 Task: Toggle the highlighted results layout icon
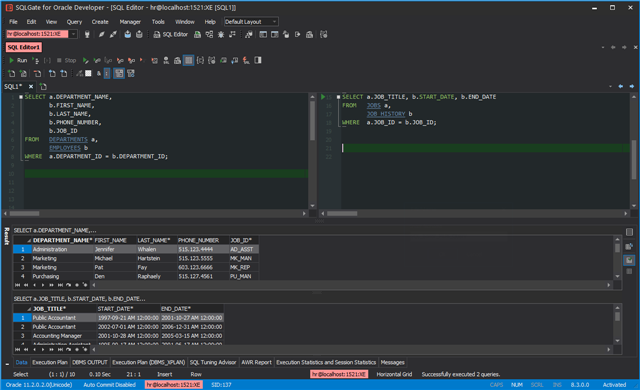[x=119, y=73]
